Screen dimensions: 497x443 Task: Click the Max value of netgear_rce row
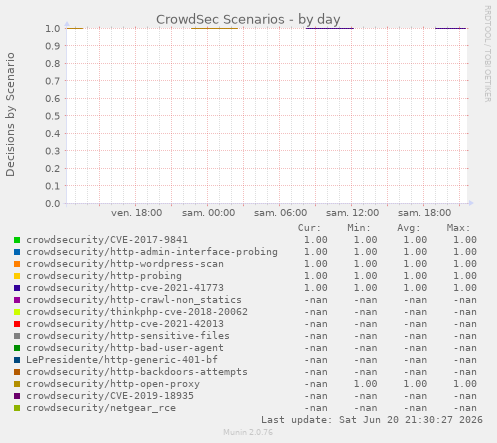465,408
